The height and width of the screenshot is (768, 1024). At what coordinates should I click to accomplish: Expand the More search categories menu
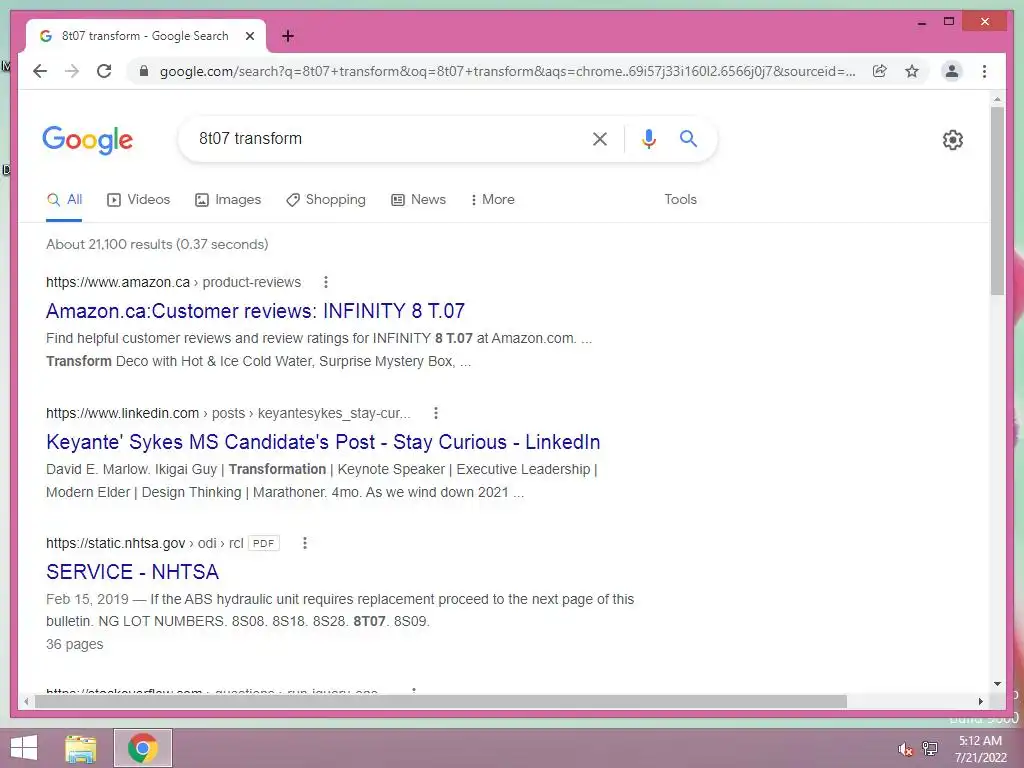(492, 200)
